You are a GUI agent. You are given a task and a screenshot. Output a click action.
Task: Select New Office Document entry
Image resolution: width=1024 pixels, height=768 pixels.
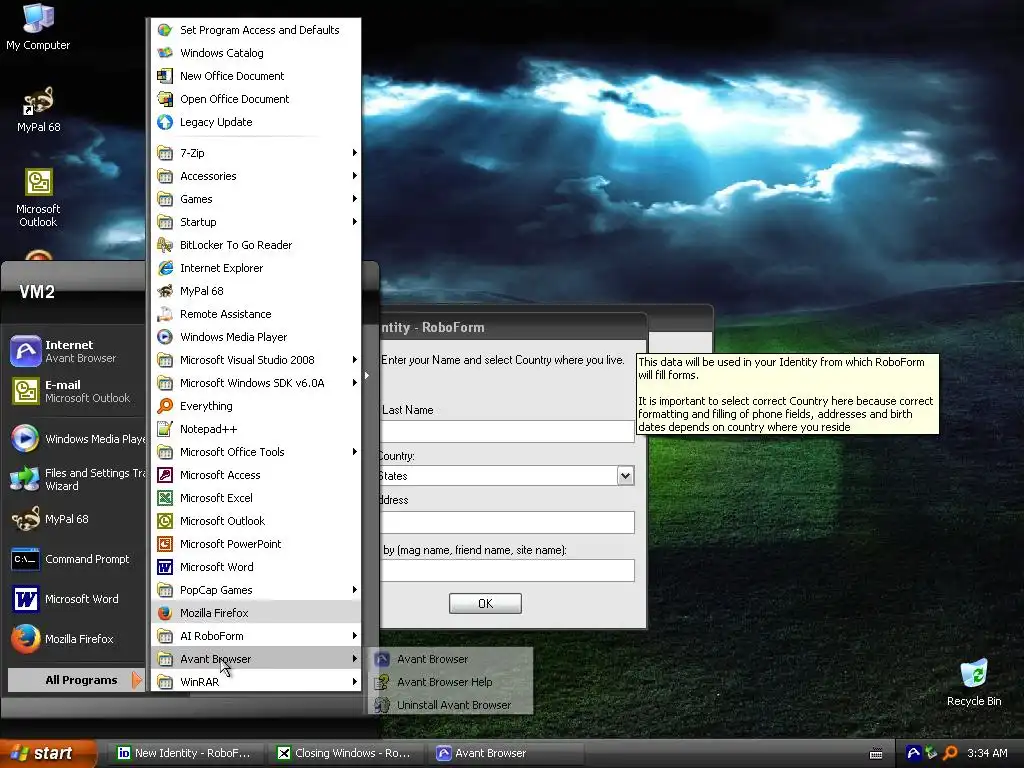[x=256, y=76]
